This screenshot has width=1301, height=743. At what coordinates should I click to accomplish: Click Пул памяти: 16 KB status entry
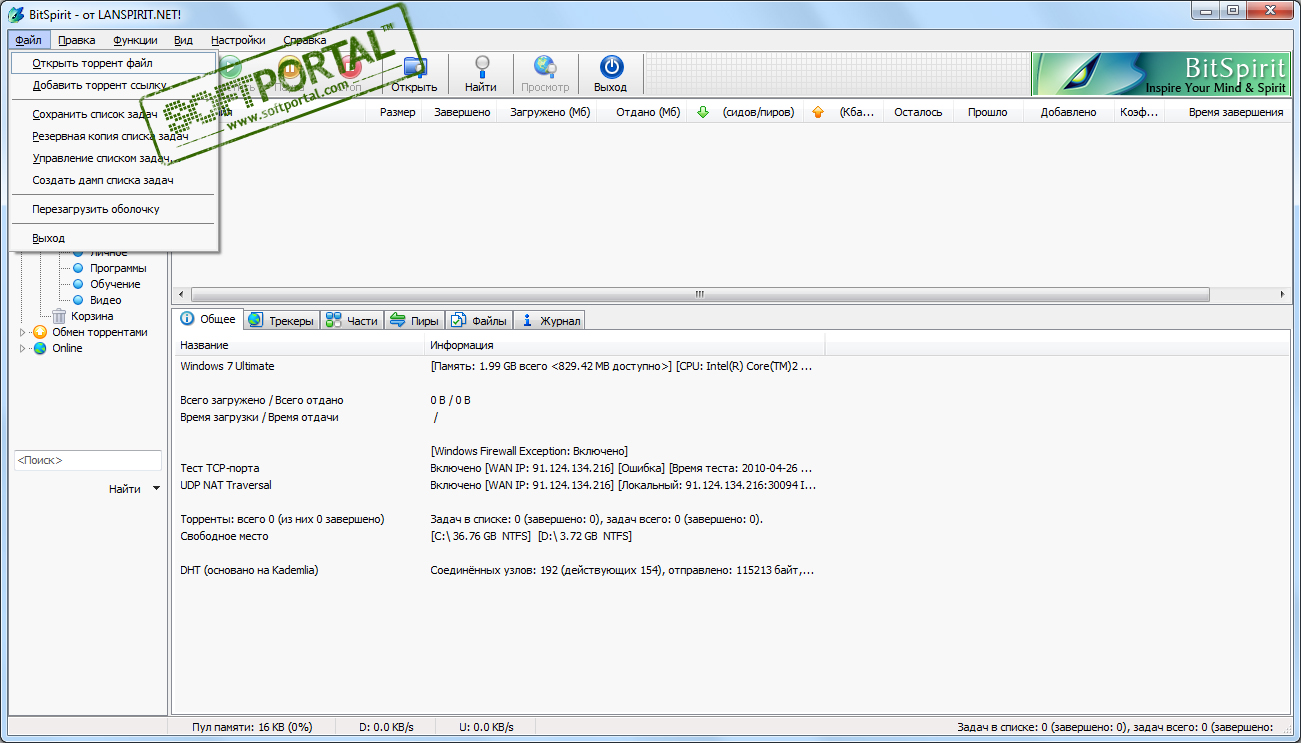tap(251, 727)
